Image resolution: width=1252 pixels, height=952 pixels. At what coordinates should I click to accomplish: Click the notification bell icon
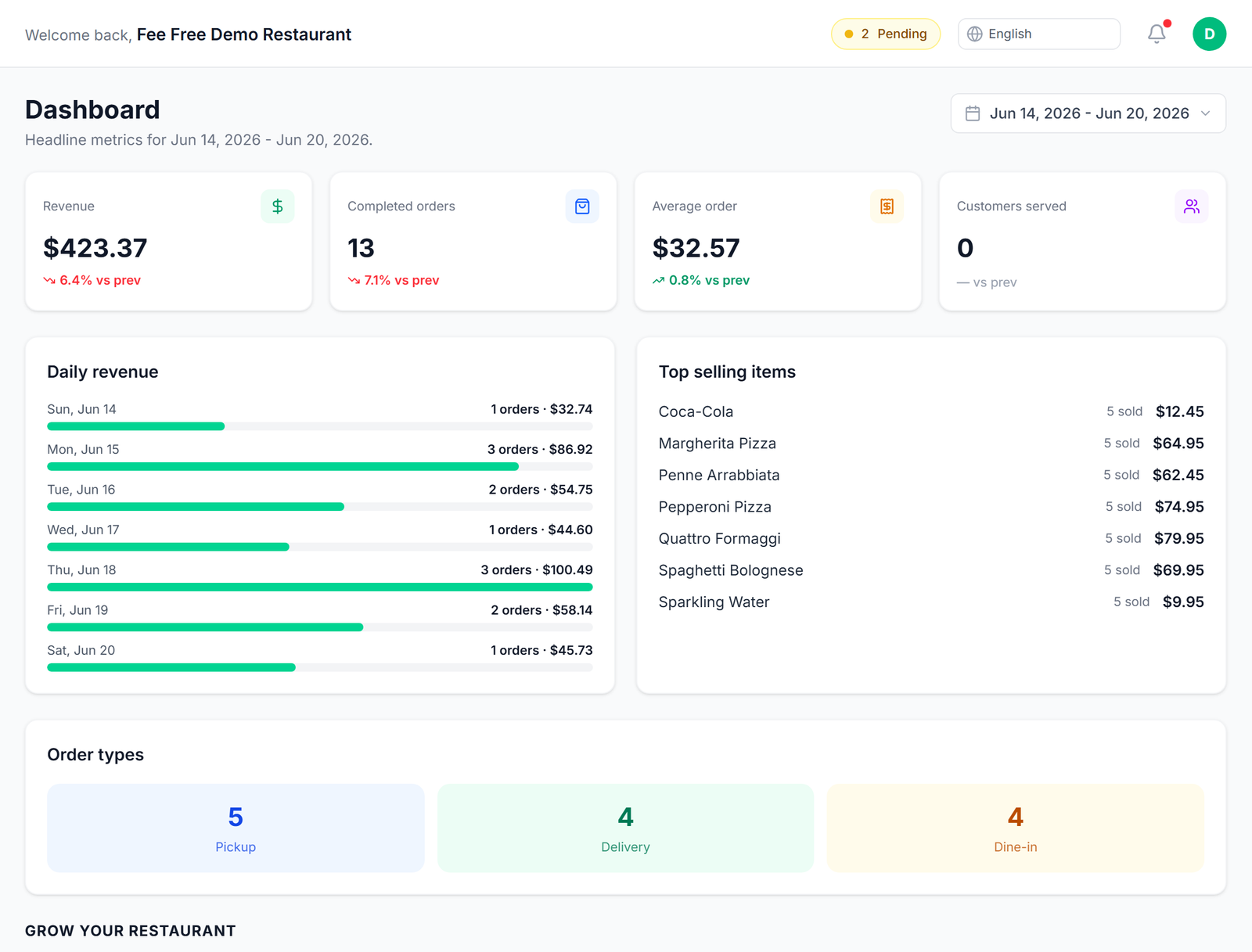coord(1157,34)
